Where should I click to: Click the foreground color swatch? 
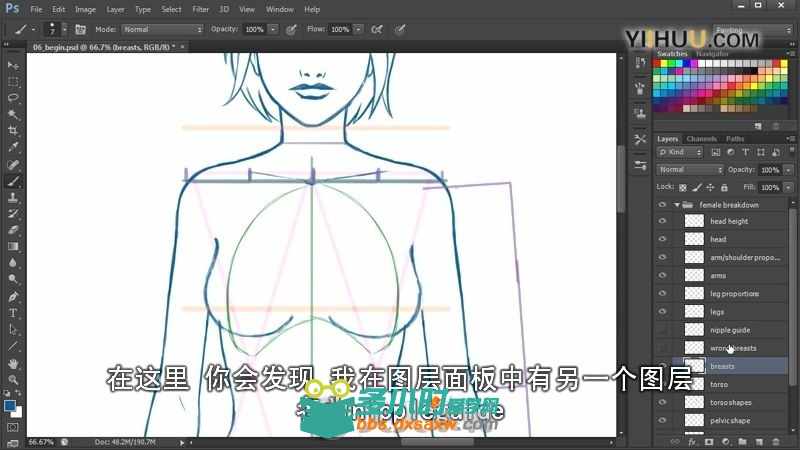click(x=9, y=406)
